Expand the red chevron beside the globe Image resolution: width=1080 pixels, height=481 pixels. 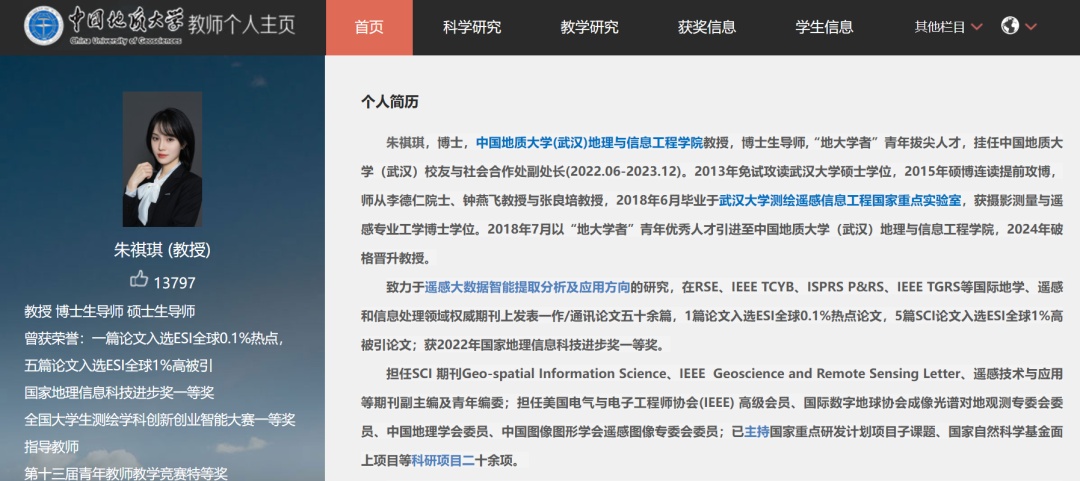(x=1031, y=27)
